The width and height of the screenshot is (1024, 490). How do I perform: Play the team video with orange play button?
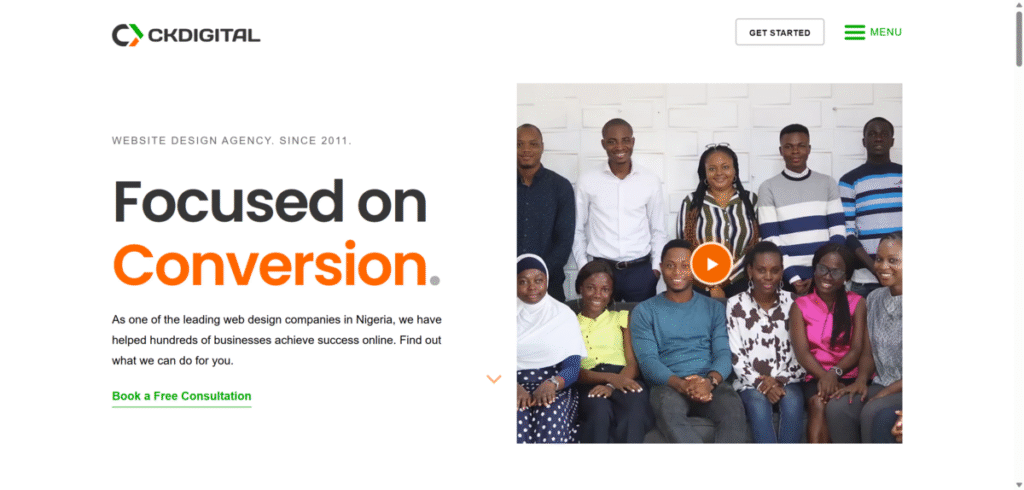[711, 264]
